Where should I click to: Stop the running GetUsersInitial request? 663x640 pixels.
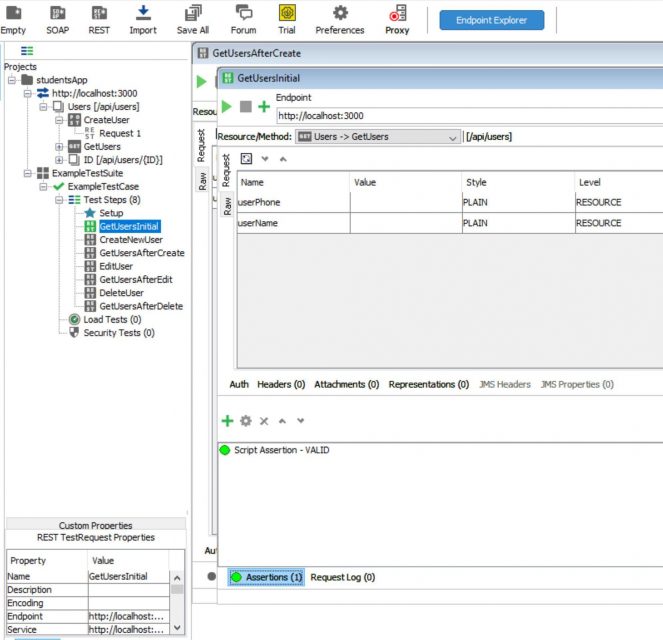pos(246,107)
